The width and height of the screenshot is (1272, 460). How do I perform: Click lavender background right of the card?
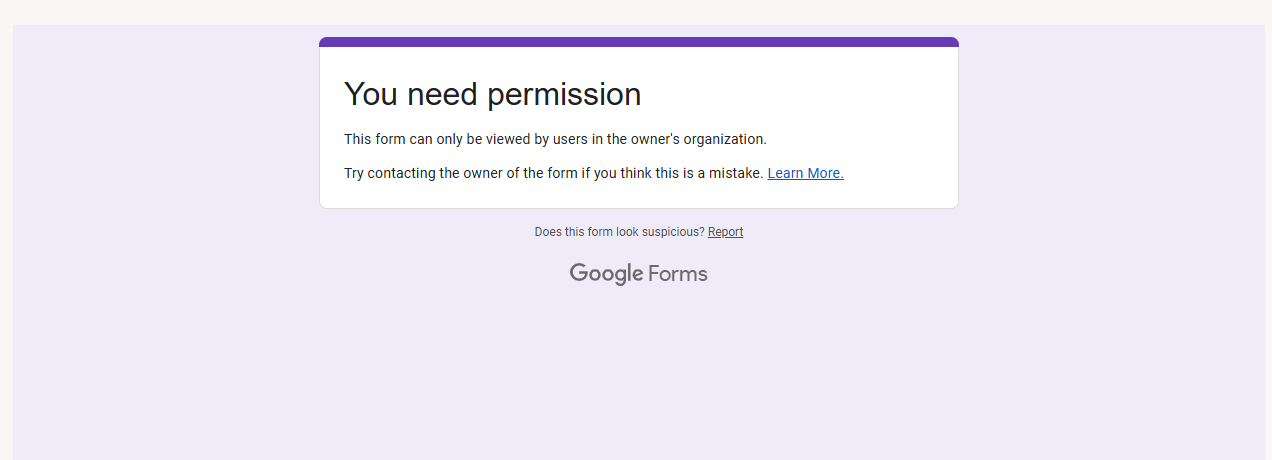pyautogui.click(x=1110, y=200)
